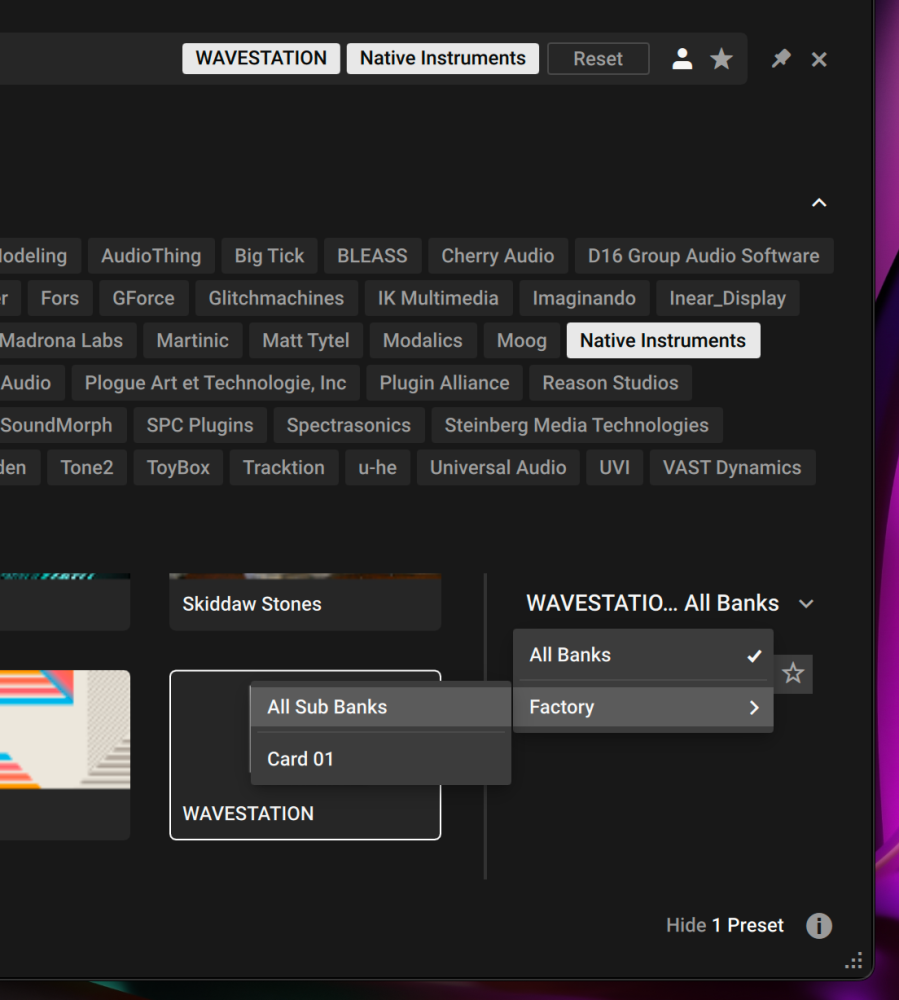Screen dimensions: 899x1000
Task: Select the Inear_Display vendor tag
Action: click(x=727, y=298)
